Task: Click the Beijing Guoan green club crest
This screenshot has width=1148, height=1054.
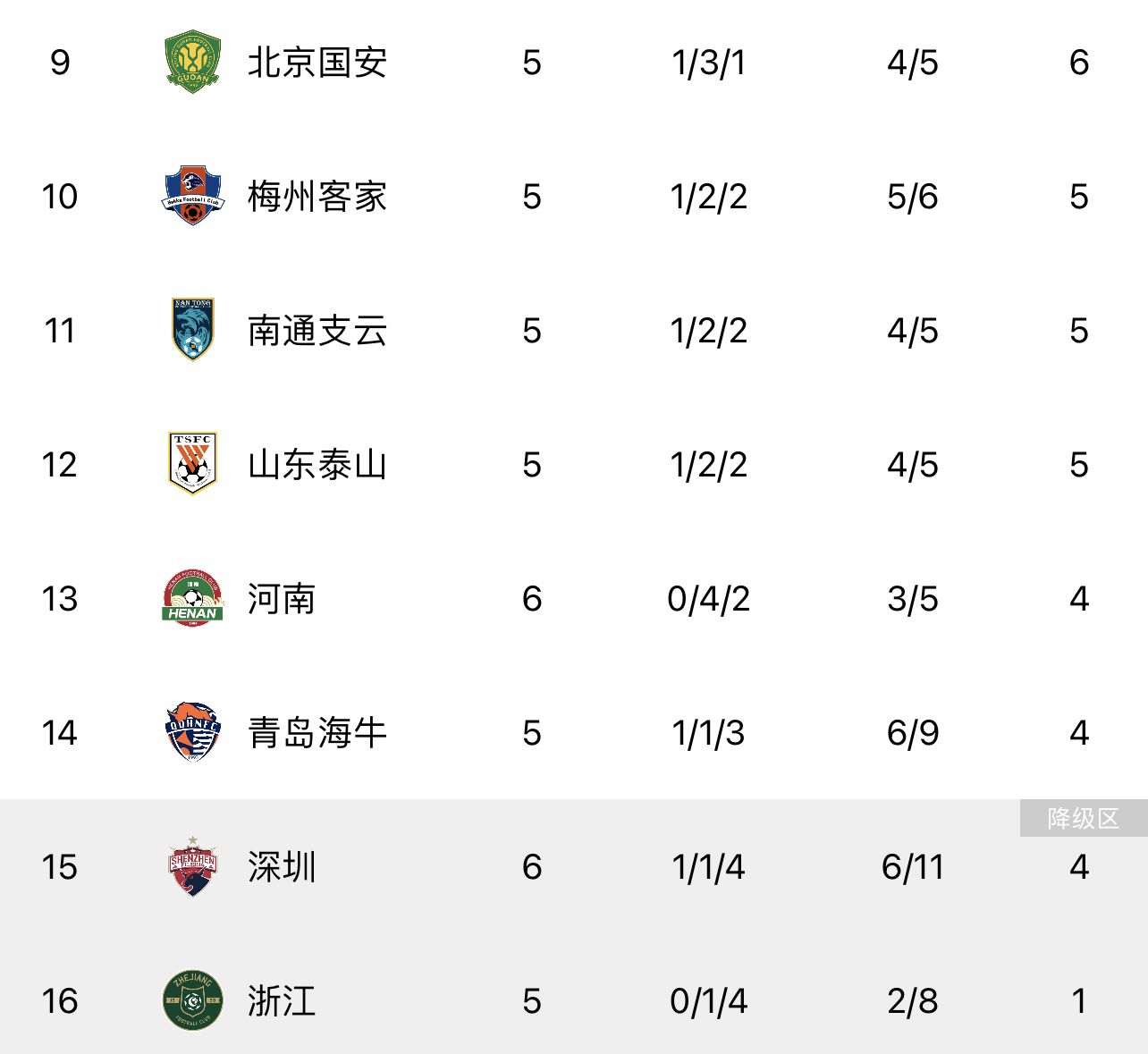Action: tap(193, 62)
